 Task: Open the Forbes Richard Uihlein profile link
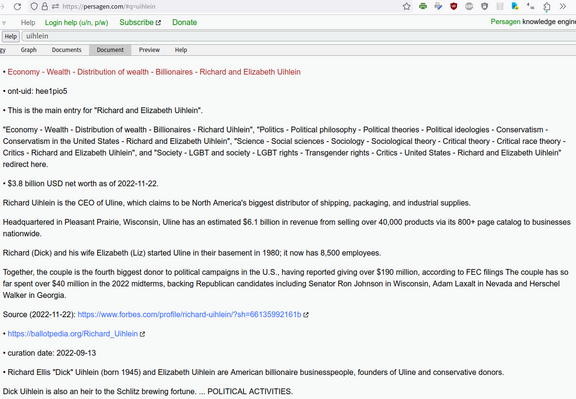point(189,314)
